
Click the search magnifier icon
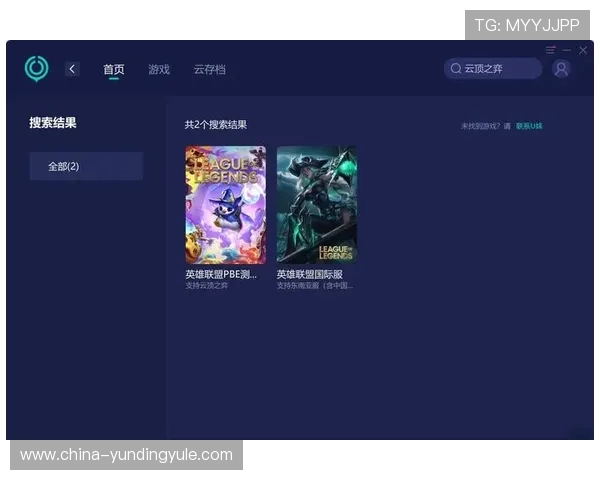[455, 69]
